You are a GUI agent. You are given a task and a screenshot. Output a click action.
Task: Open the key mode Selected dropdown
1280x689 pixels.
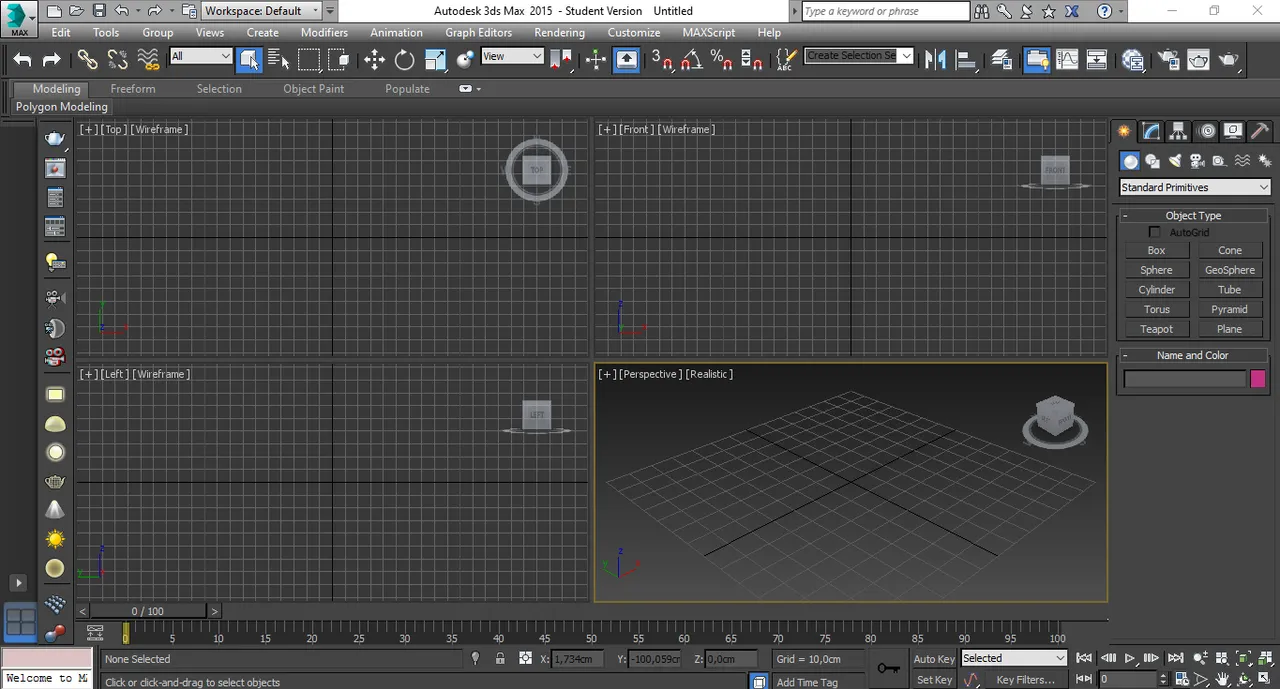(x=1014, y=658)
